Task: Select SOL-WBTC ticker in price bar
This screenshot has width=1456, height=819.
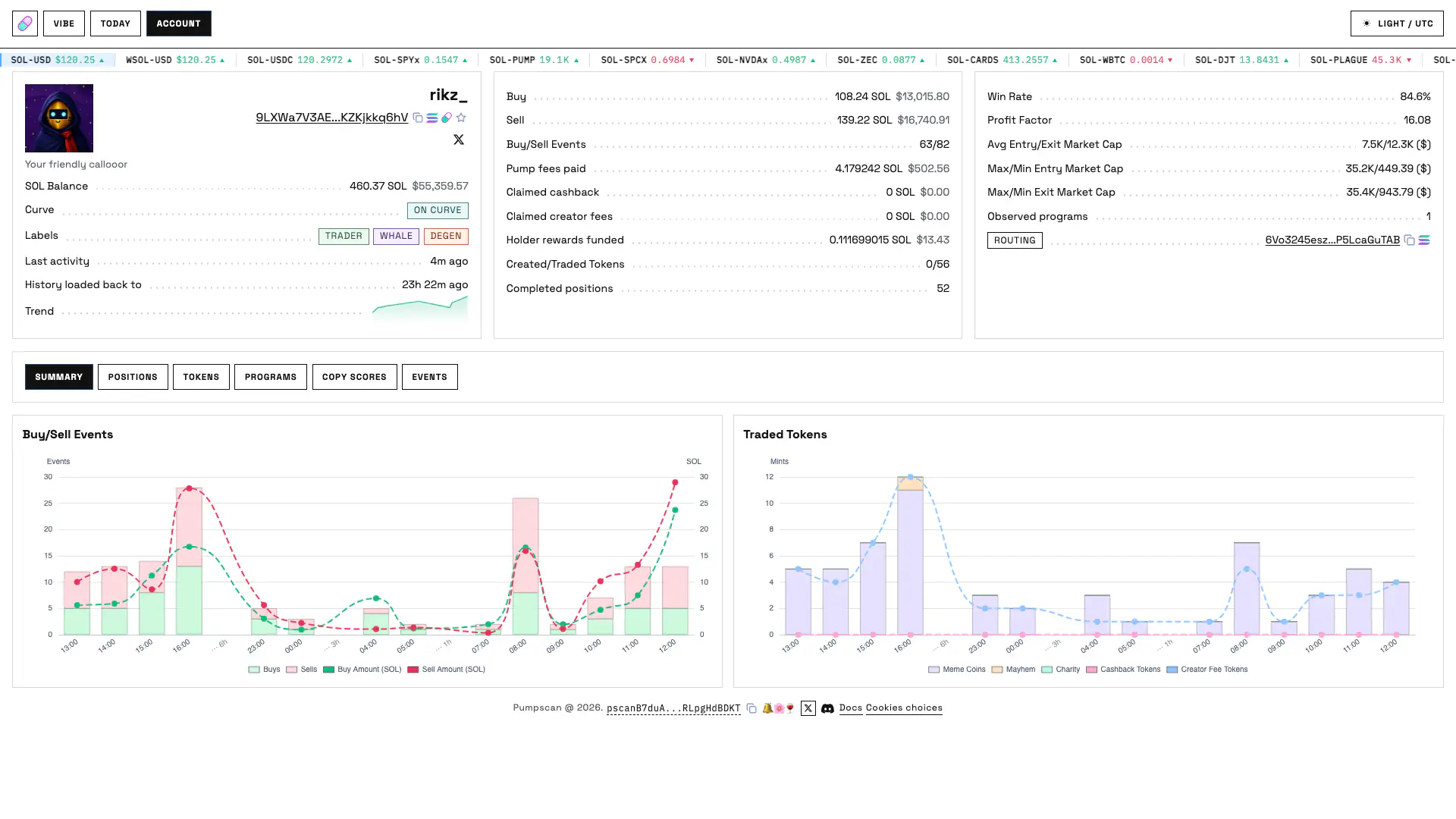Action: (x=1126, y=60)
